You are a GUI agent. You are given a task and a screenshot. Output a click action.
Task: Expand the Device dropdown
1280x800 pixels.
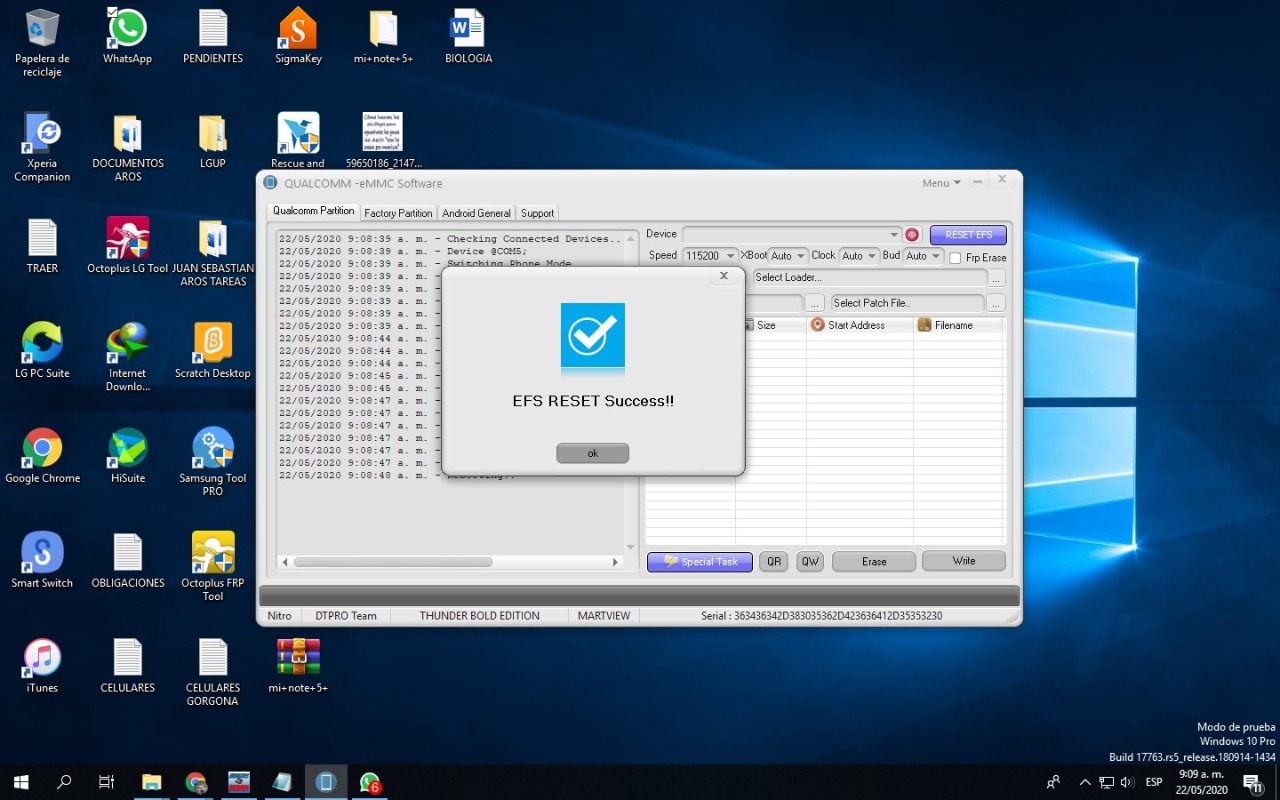click(x=895, y=234)
